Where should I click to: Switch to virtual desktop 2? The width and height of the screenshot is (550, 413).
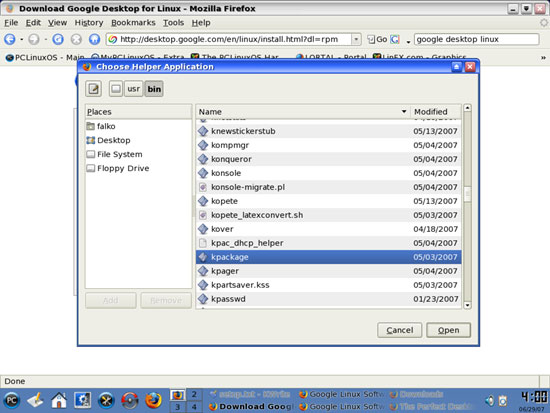tap(194, 394)
